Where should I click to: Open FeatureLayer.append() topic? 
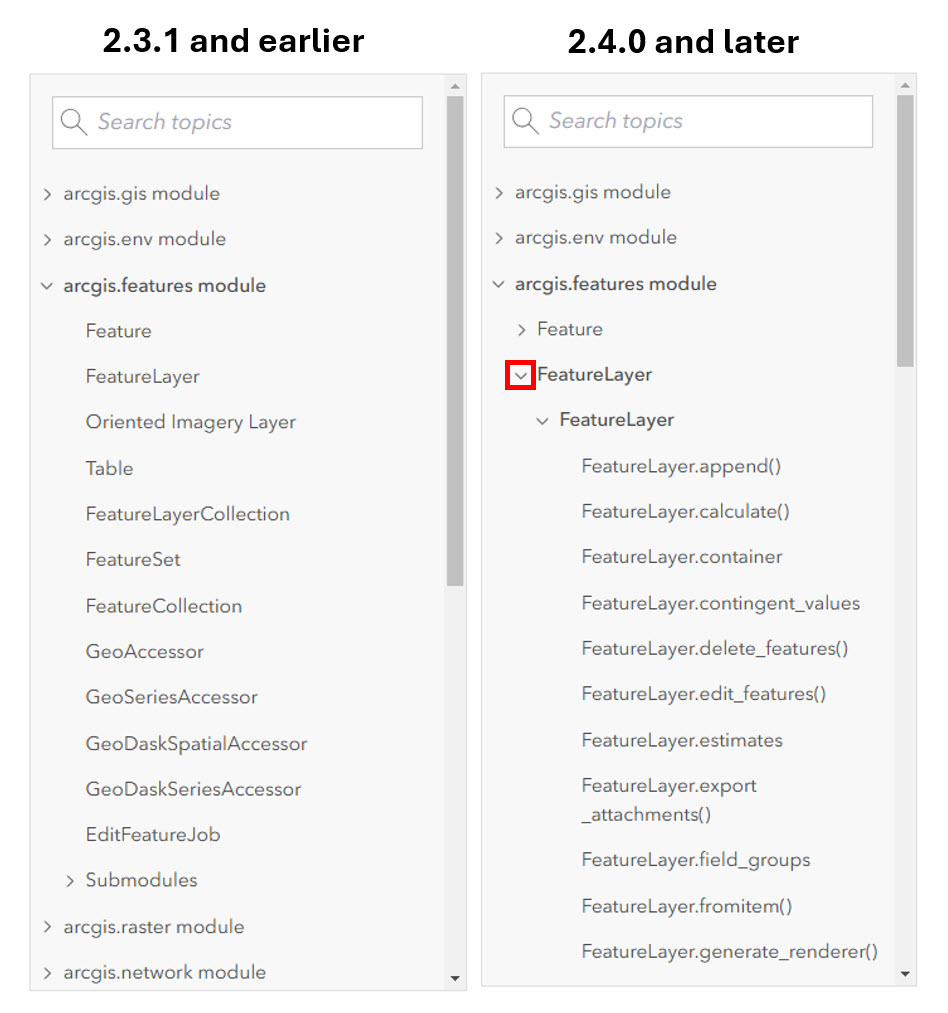click(x=681, y=466)
